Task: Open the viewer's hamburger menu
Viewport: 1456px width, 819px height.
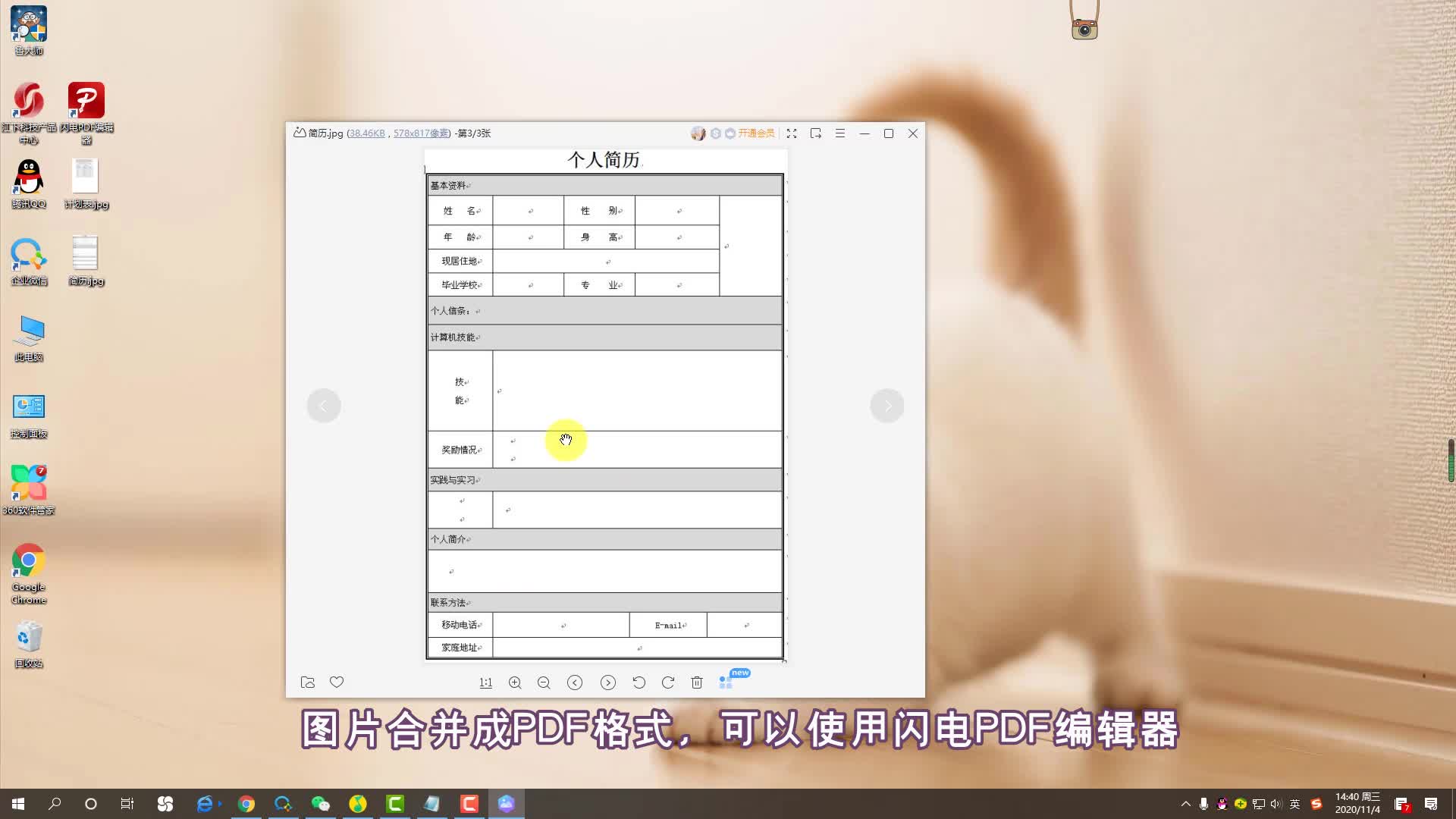Action: tap(840, 133)
